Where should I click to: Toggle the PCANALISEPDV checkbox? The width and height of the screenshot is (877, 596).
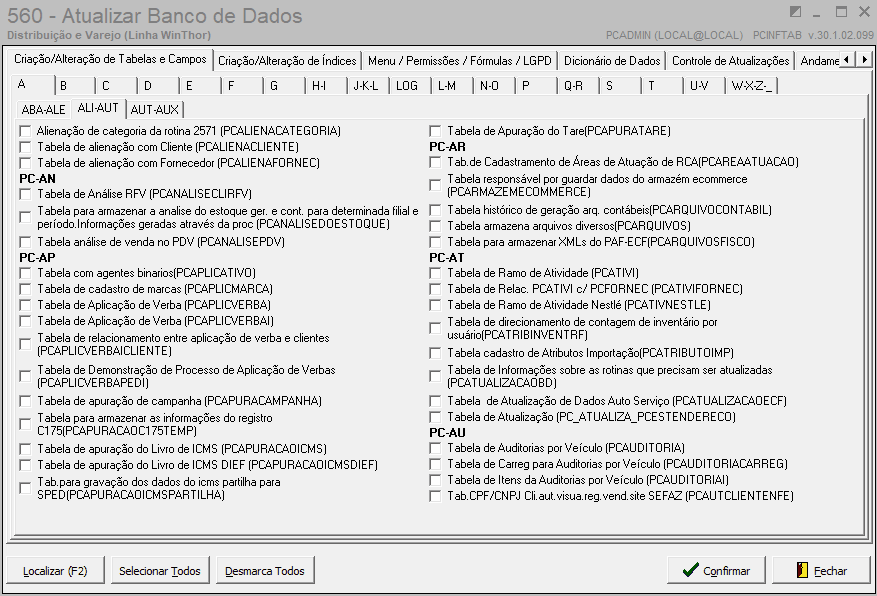tap(25, 242)
